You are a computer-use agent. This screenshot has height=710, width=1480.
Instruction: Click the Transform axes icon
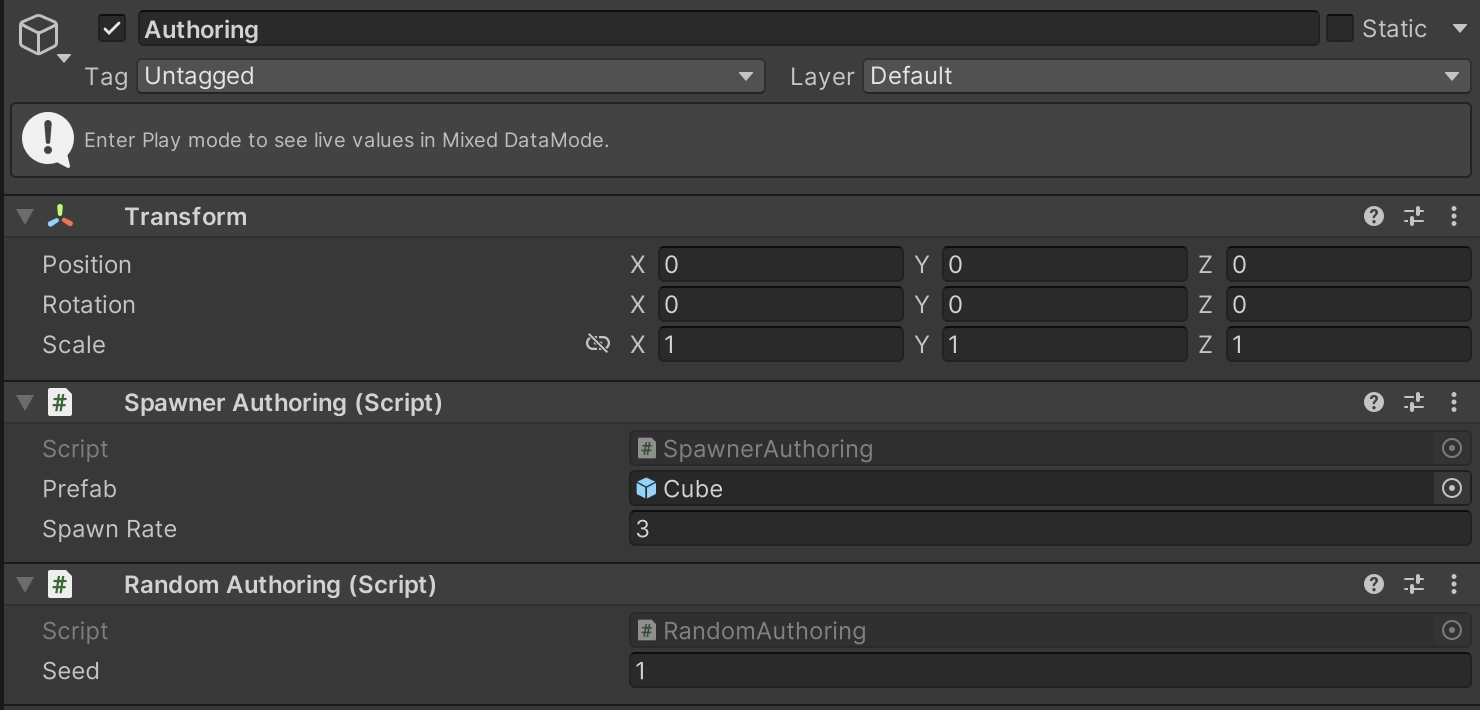pos(60,217)
